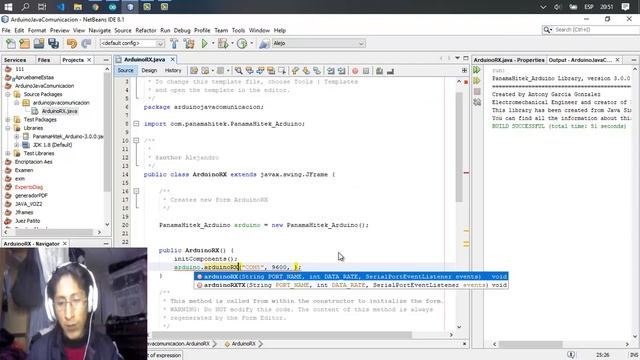Re-run using the Output panel green arrows
The height and width of the screenshot is (360, 640).
tap(477, 70)
